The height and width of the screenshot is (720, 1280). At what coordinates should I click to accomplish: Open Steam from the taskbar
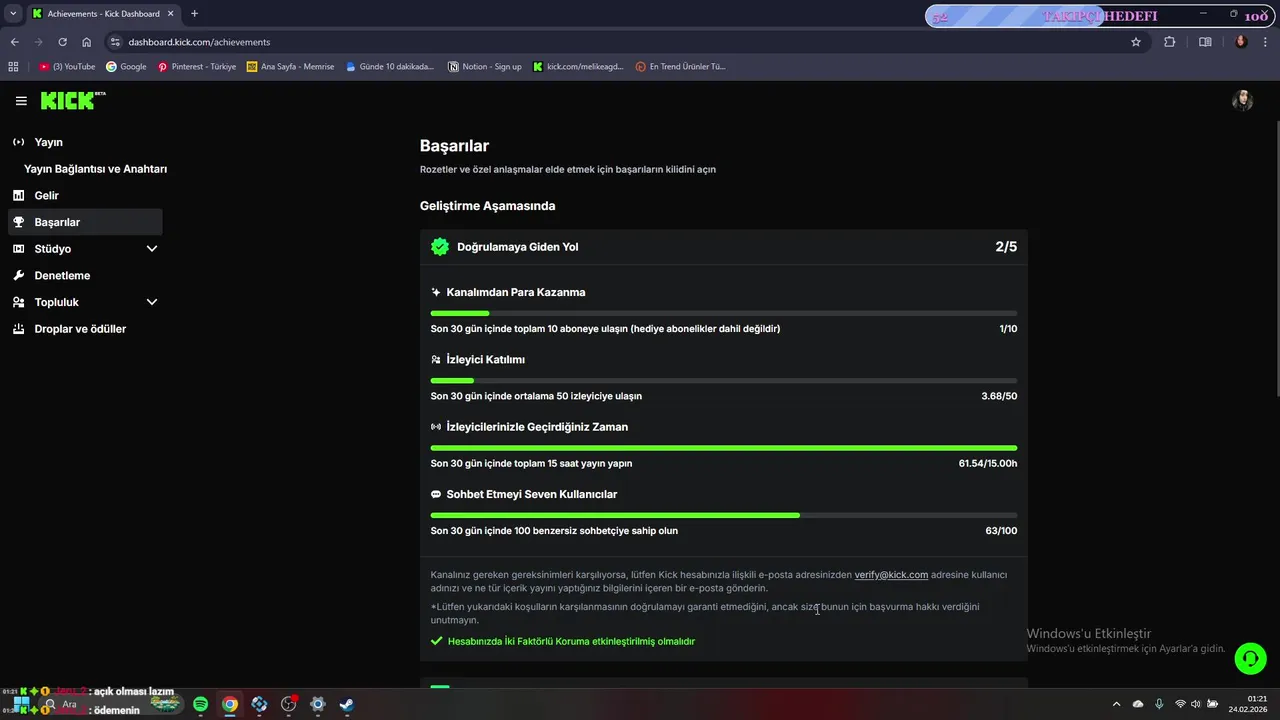coord(346,704)
